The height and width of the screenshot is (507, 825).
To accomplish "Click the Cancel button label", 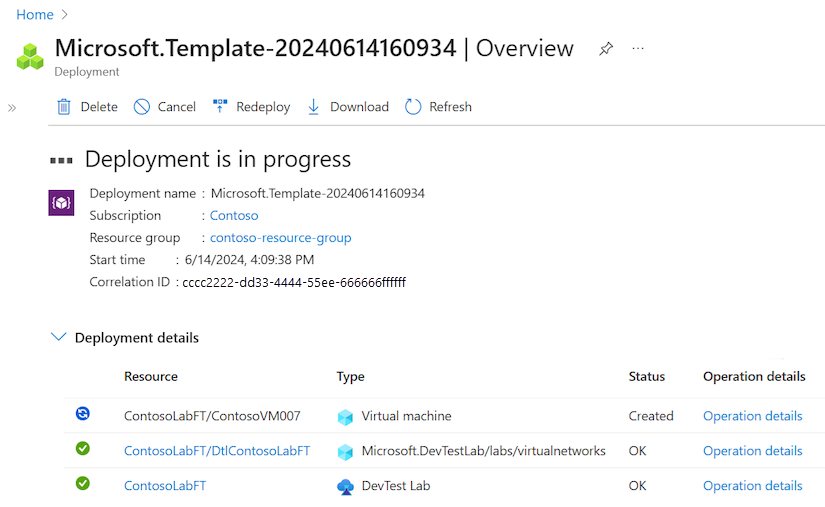I will [x=176, y=107].
